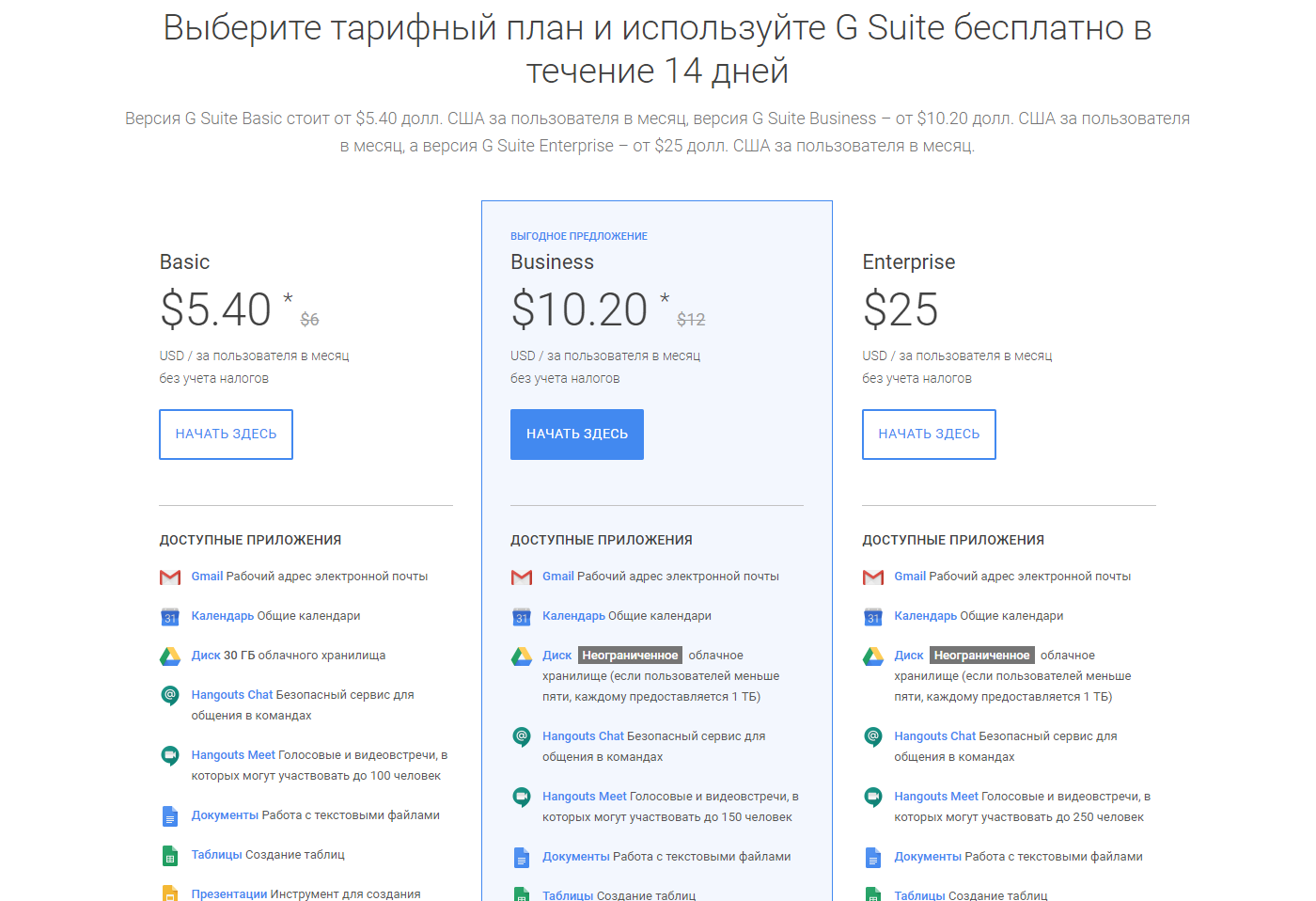This screenshot has height=901, width=1316.
Task: Open the Gmail link in Basic plan
Action: click(207, 577)
